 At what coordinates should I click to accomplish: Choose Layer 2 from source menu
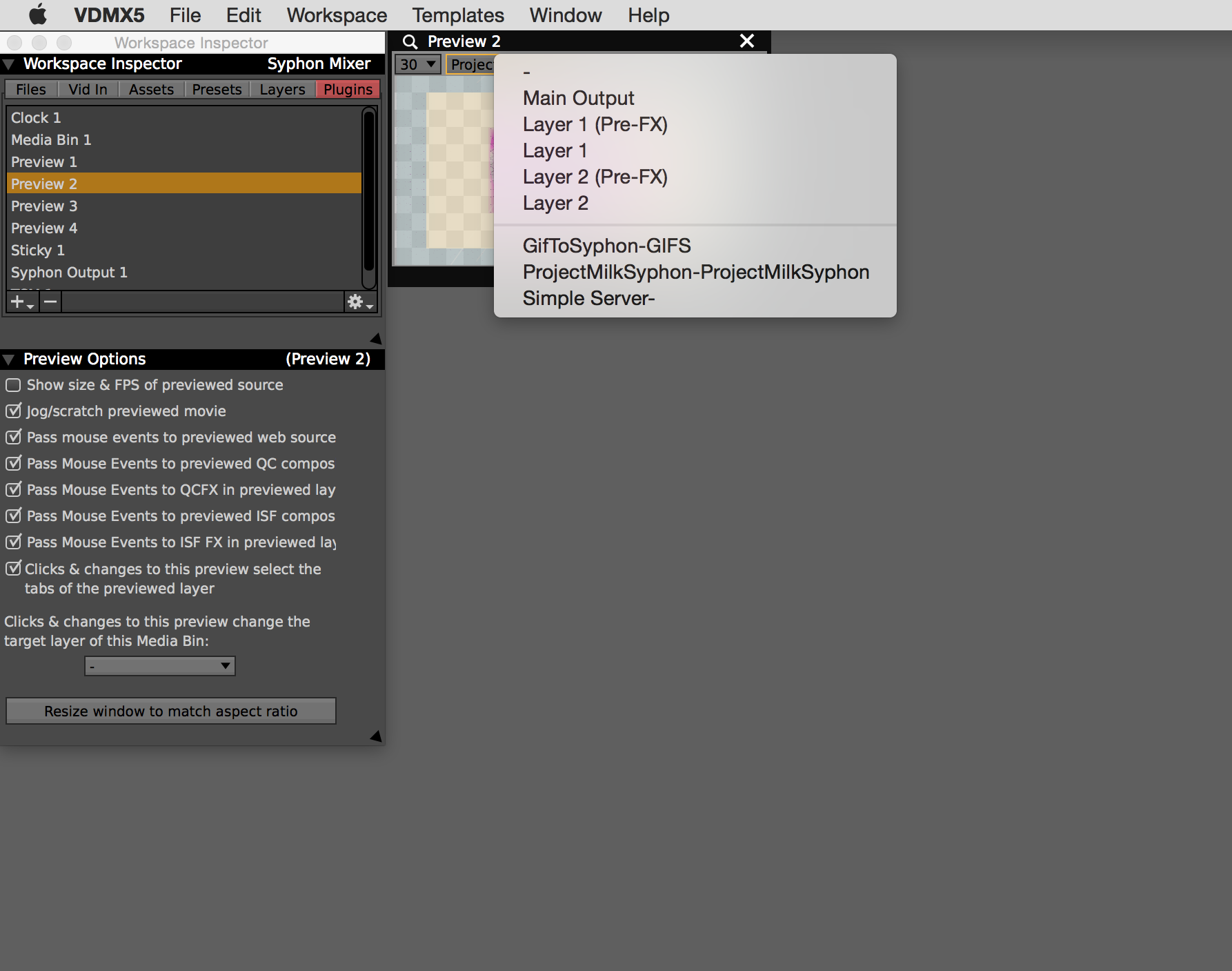tap(695, 203)
